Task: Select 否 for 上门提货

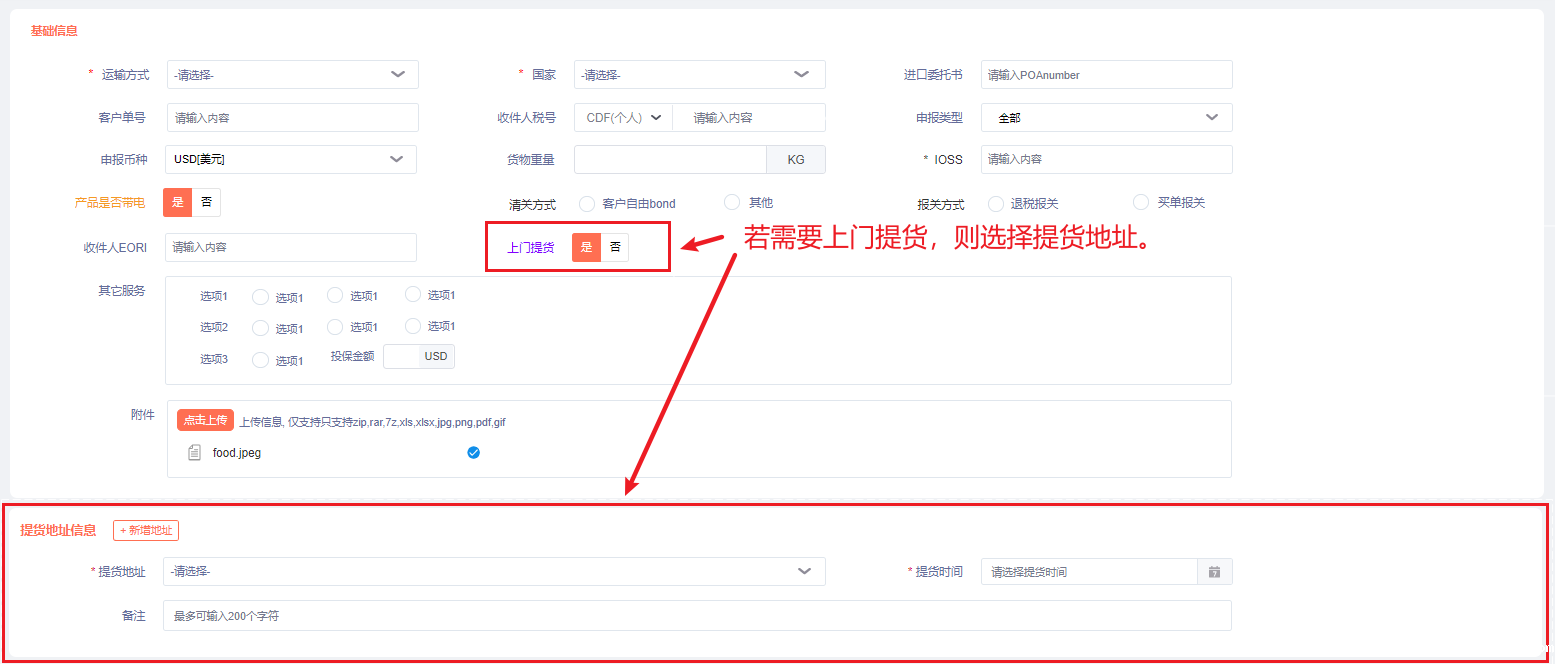Action: (615, 247)
